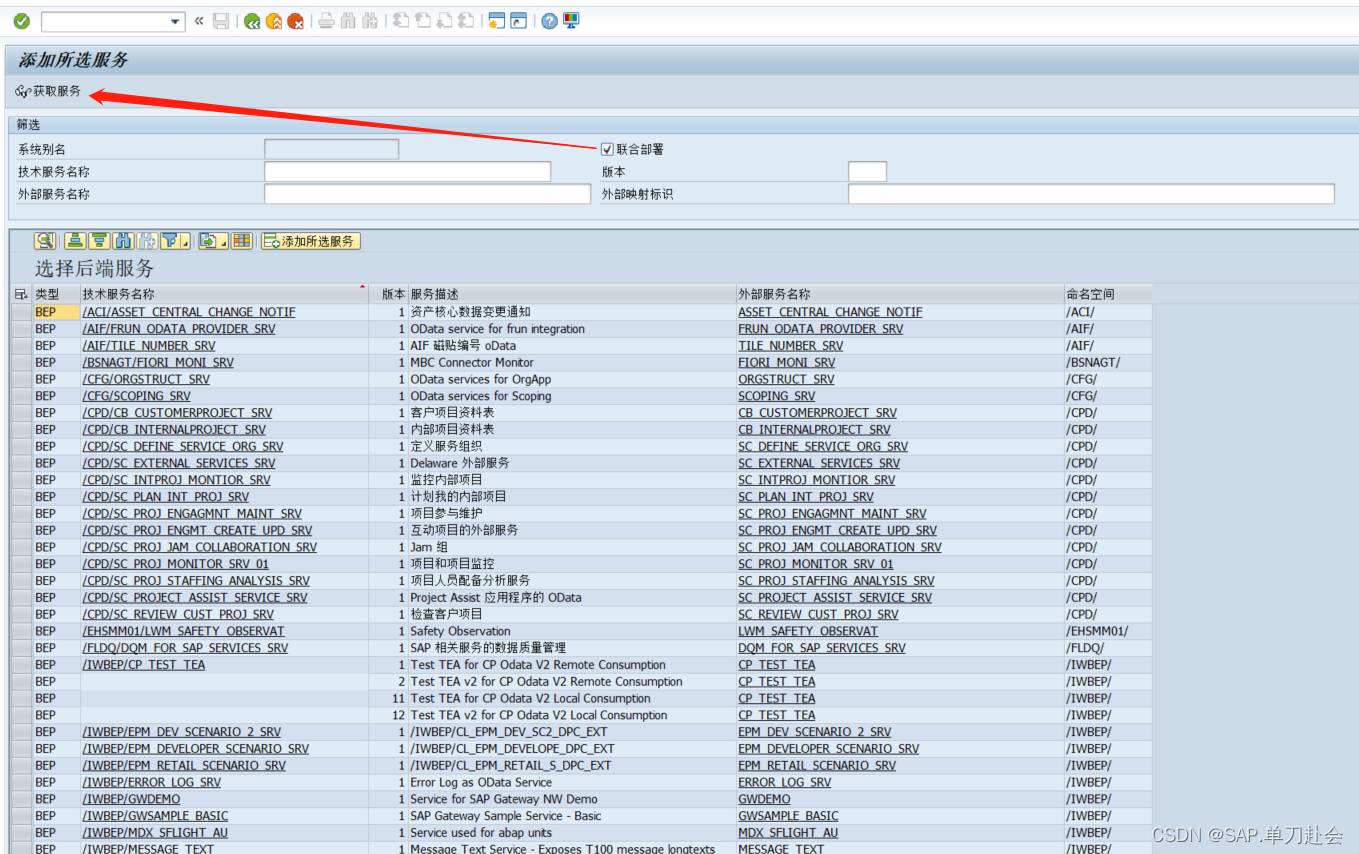Viewport: 1359px width, 854px height.
Task: Click the Export icon in ALV toolbar
Action: coord(208,241)
